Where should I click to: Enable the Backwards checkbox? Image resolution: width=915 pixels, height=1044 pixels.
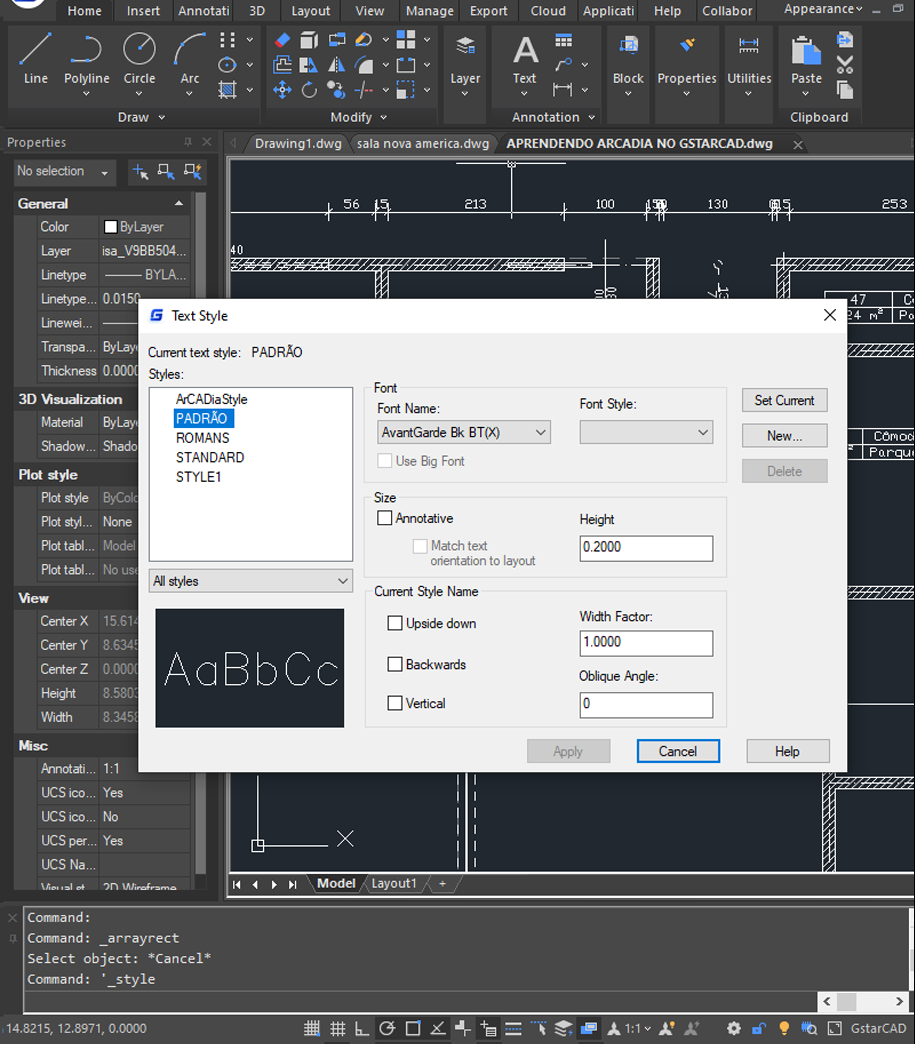395,664
